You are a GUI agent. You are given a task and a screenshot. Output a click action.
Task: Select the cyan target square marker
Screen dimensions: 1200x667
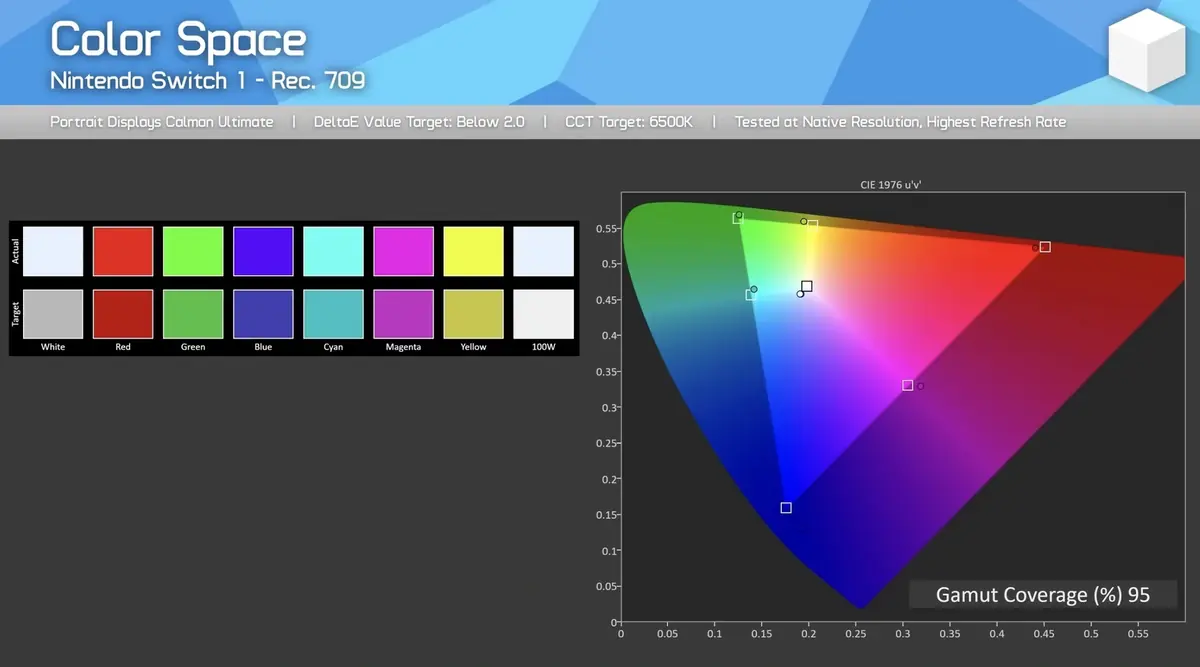(750, 295)
